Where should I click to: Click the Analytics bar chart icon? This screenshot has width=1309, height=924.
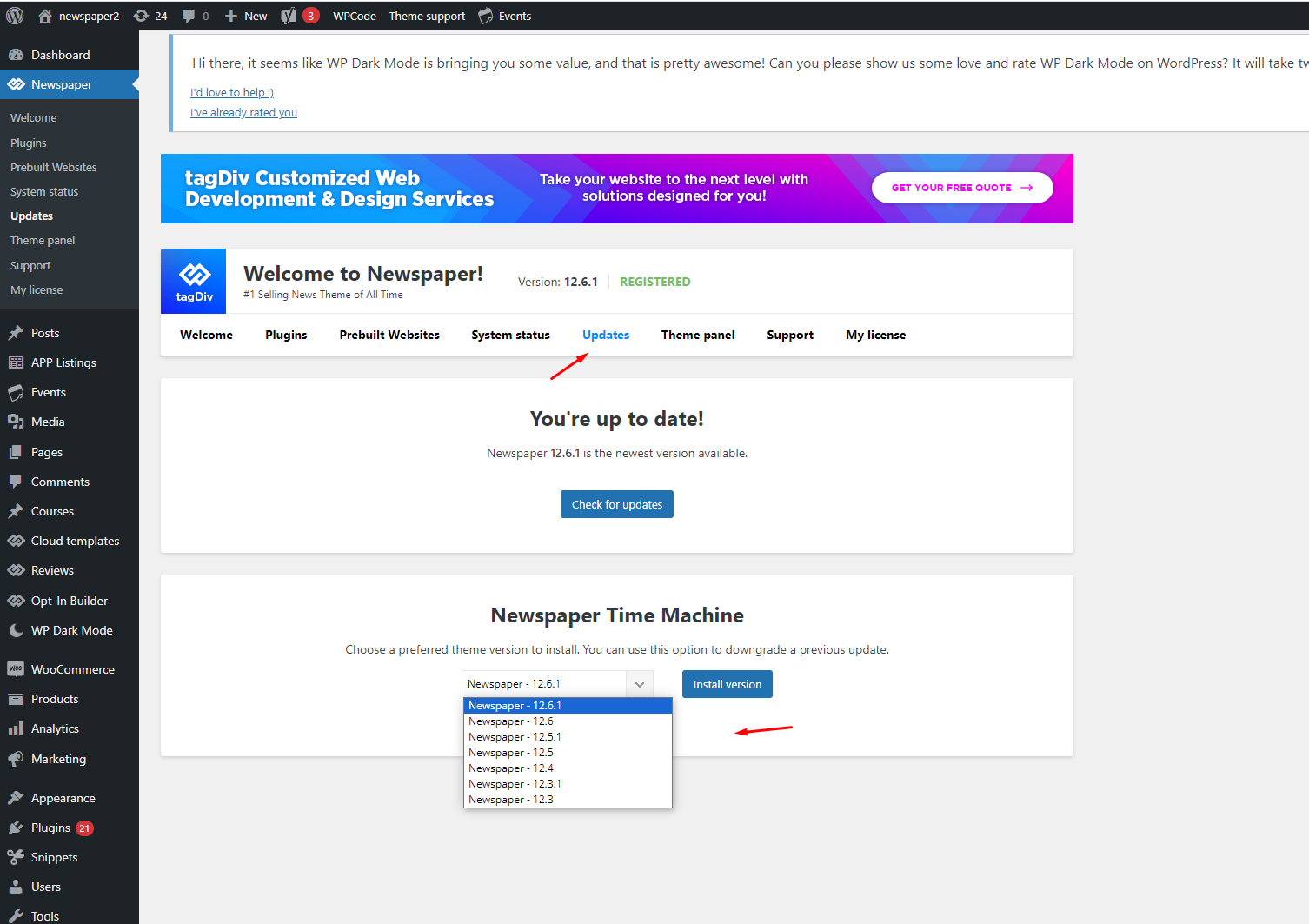16,728
